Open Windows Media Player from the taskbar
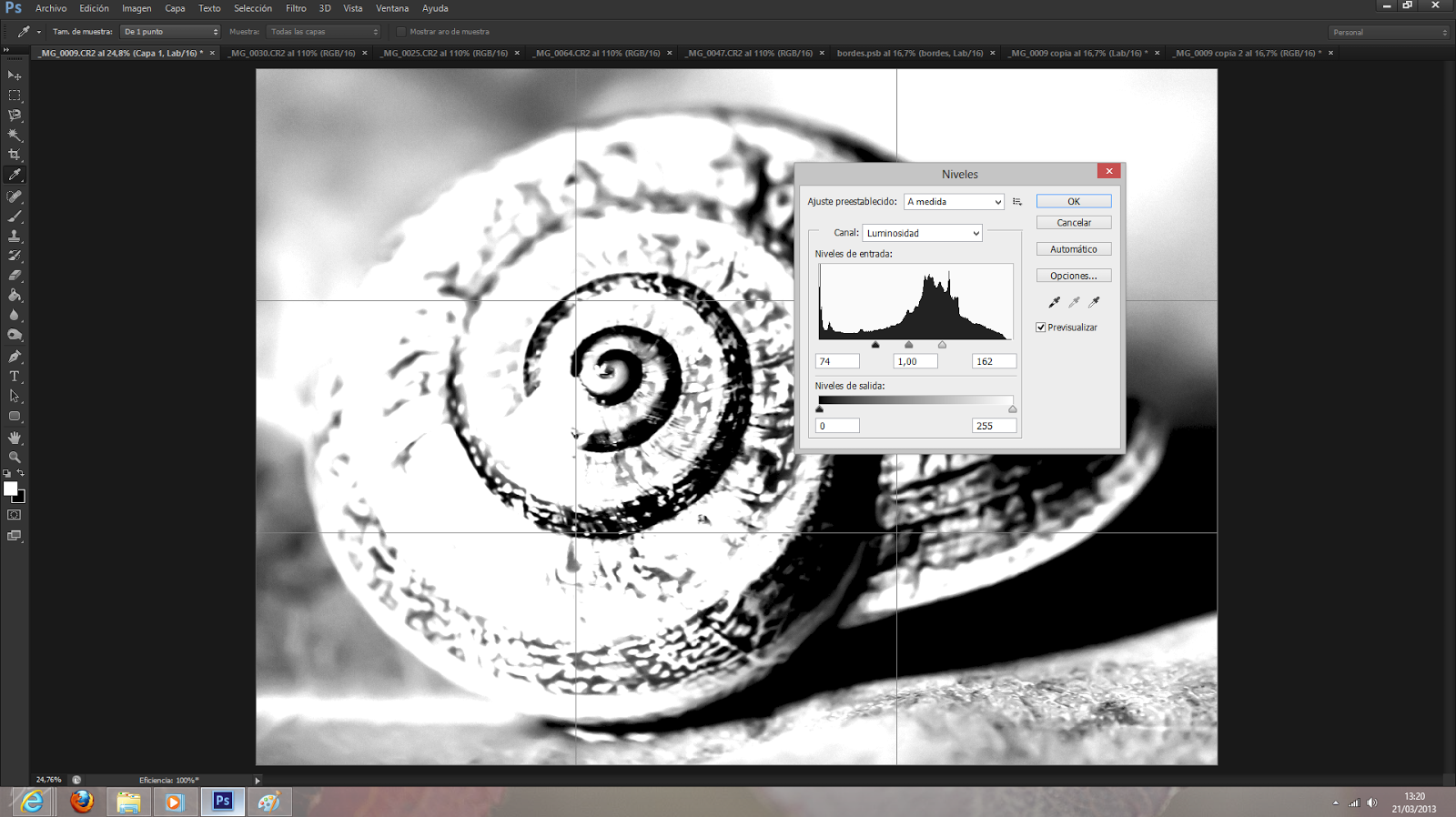This screenshot has height=817, width=1456. (174, 802)
